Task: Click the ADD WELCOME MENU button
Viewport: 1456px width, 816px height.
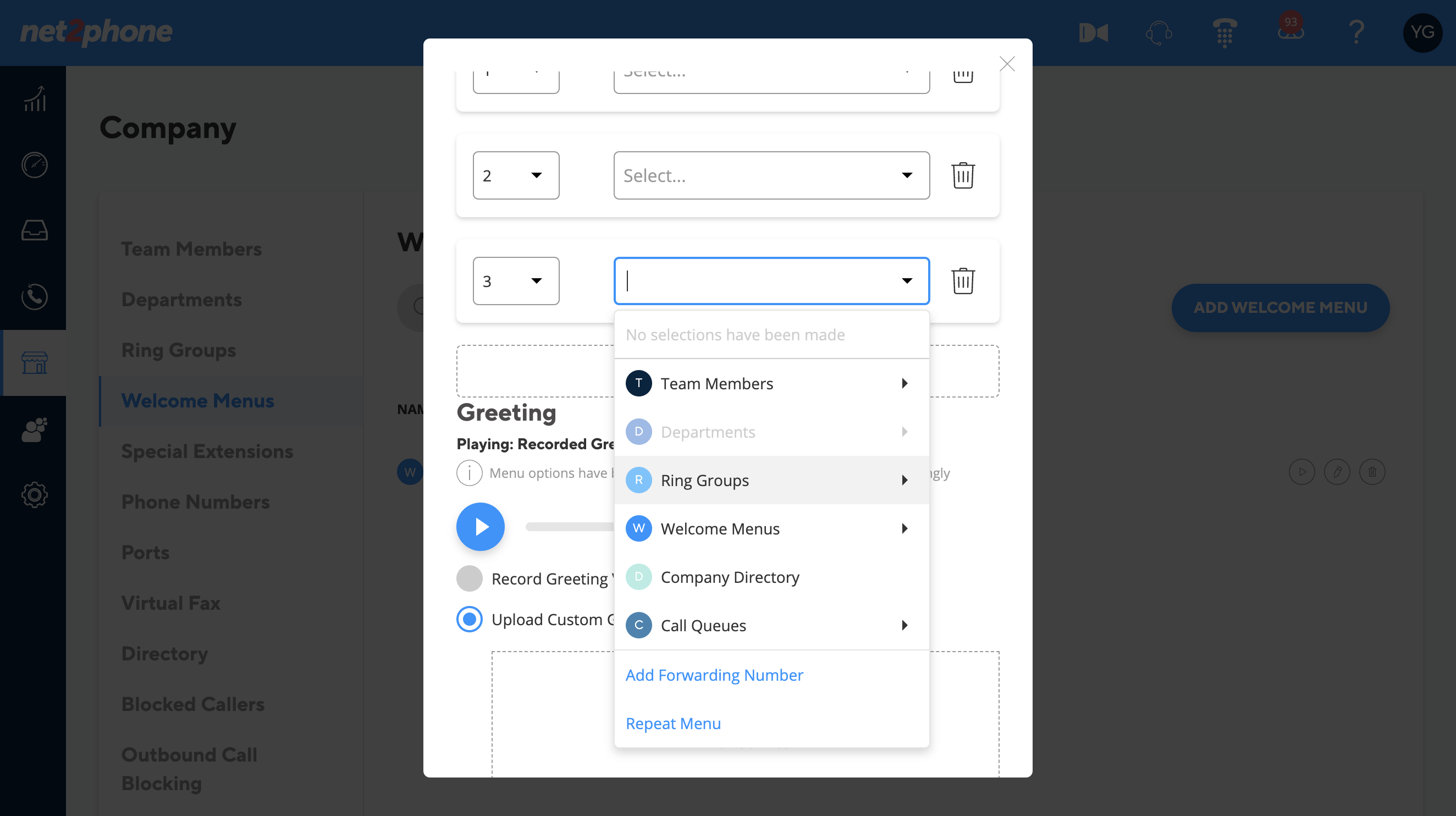Action: (x=1279, y=307)
